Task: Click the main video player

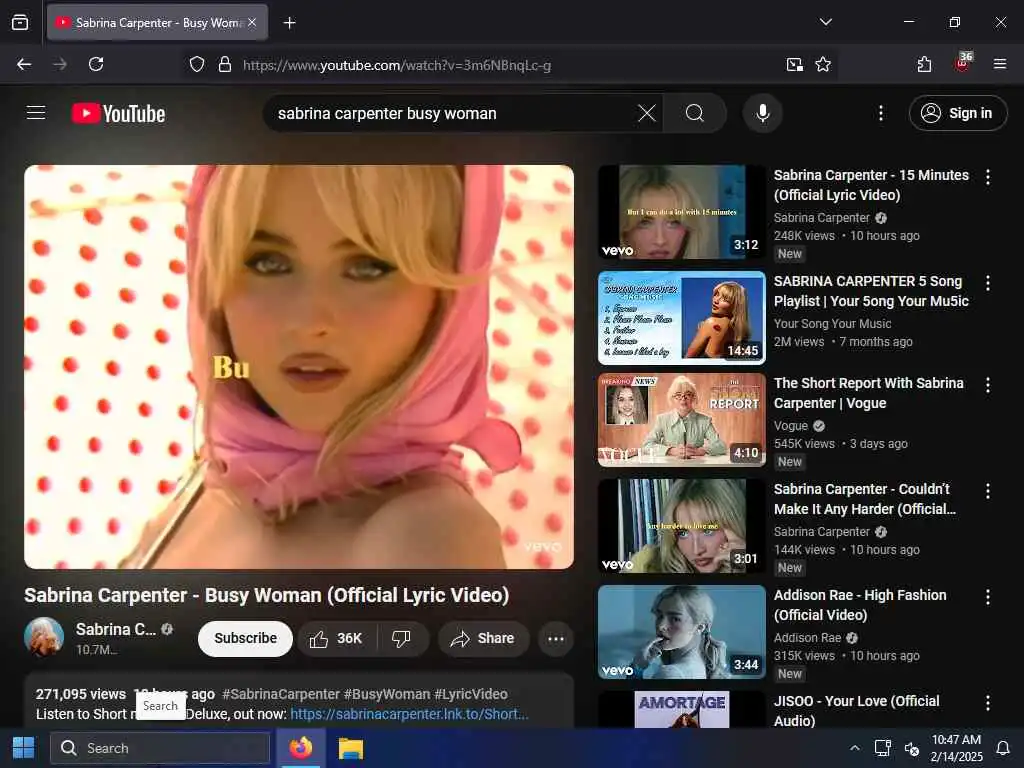Action: pyautogui.click(x=299, y=366)
